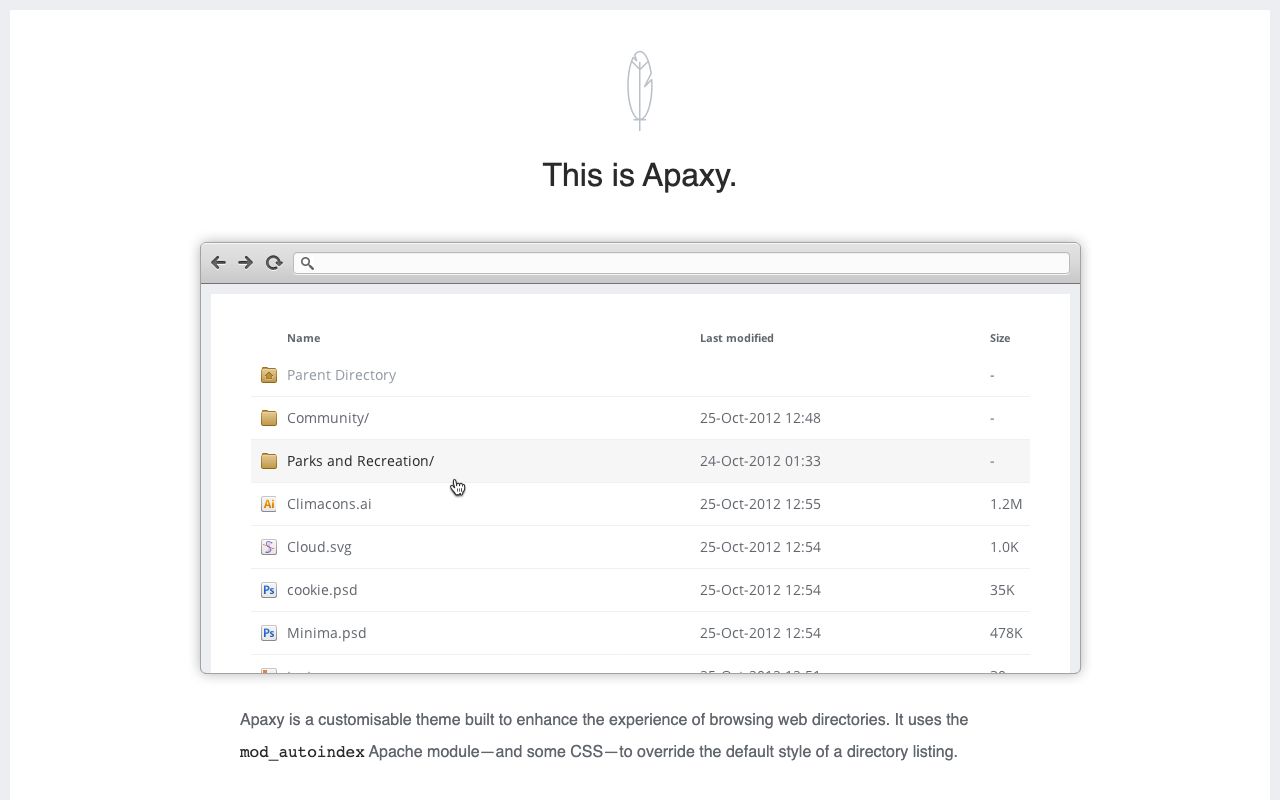This screenshot has width=1280, height=800.
Task: Open the Minima.psd file
Action: tap(326, 633)
